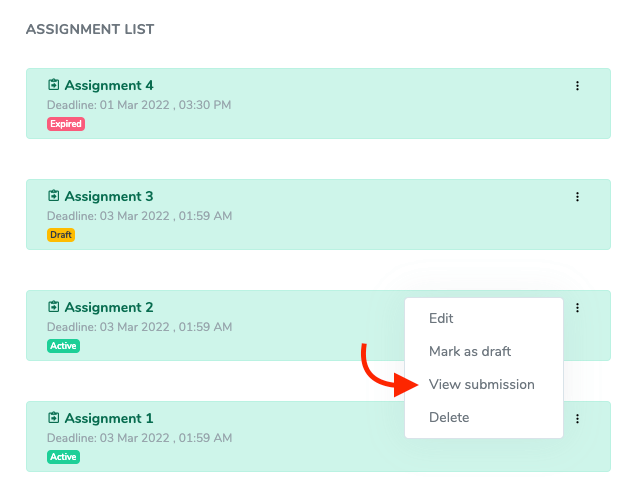Click the Active badge under Assignment 1
Screen dimensions: 635x495
[x=63, y=457]
